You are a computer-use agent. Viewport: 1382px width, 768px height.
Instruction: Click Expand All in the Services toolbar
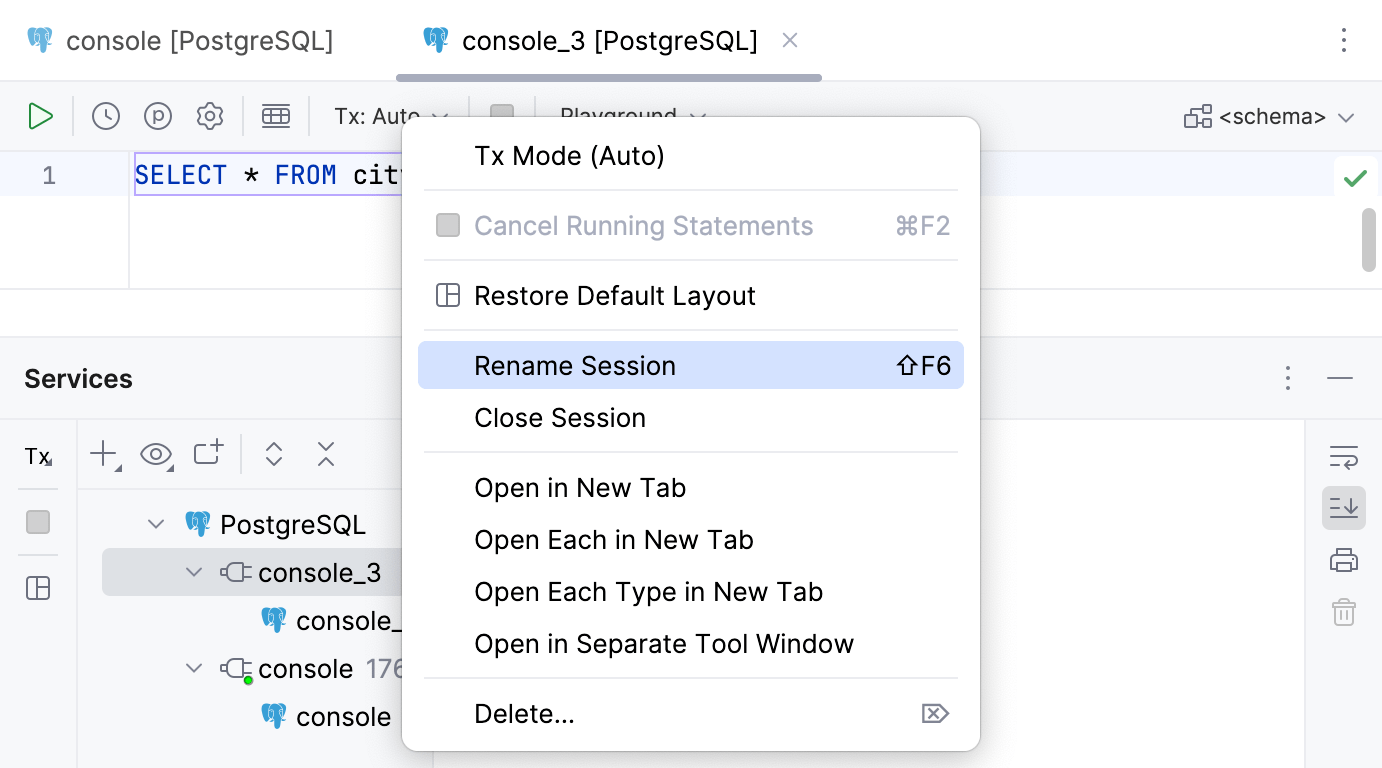click(274, 454)
